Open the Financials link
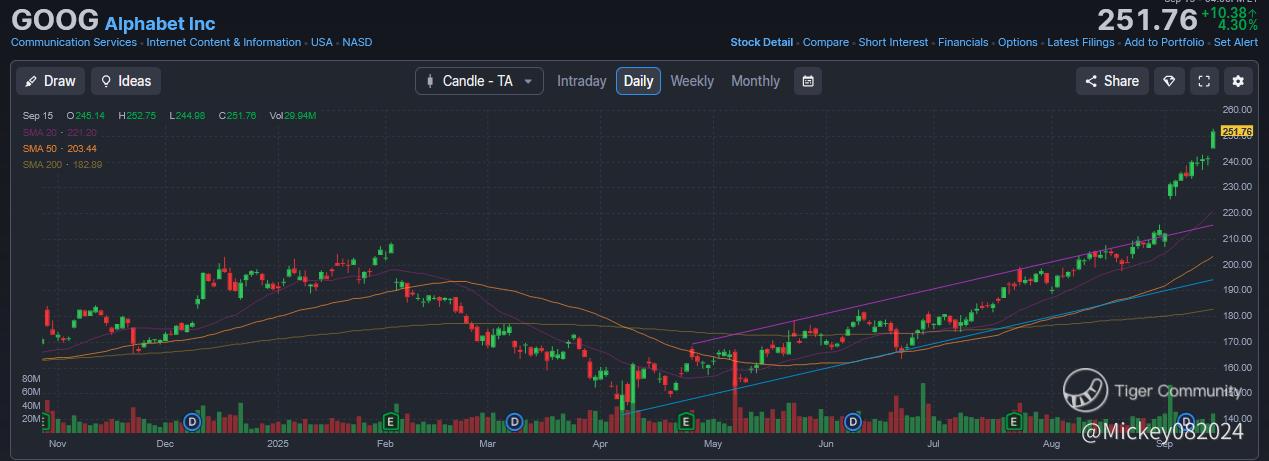Image resolution: width=1269 pixels, height=461 pixels. tap(963, 42)
